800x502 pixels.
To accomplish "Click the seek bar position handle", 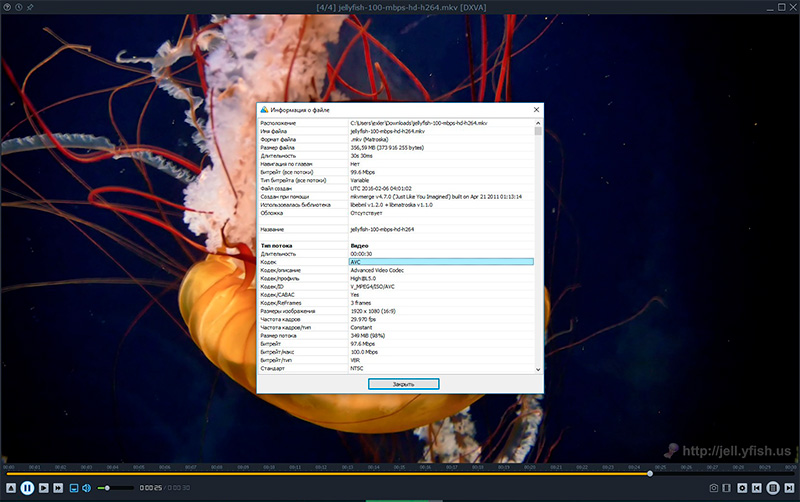I will coord(649,473).
